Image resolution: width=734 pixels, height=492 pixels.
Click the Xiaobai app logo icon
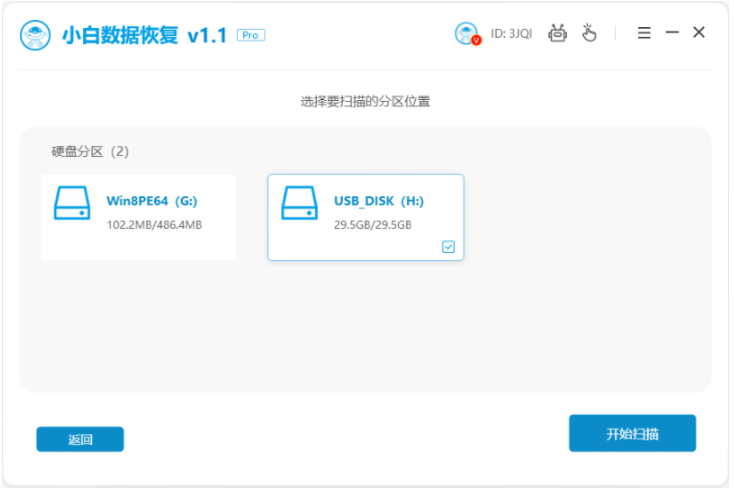click(x=35, y=35)
